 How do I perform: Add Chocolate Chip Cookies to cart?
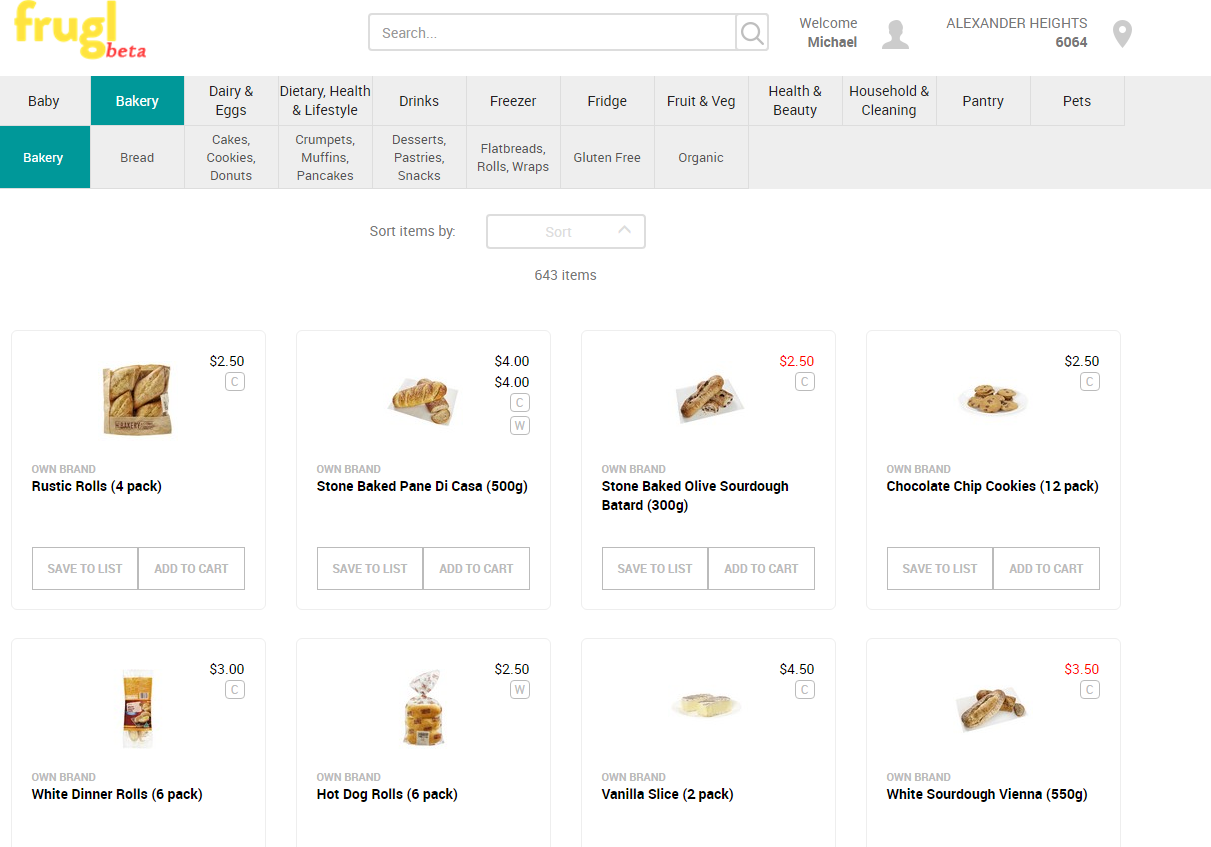pos(1046,568)
